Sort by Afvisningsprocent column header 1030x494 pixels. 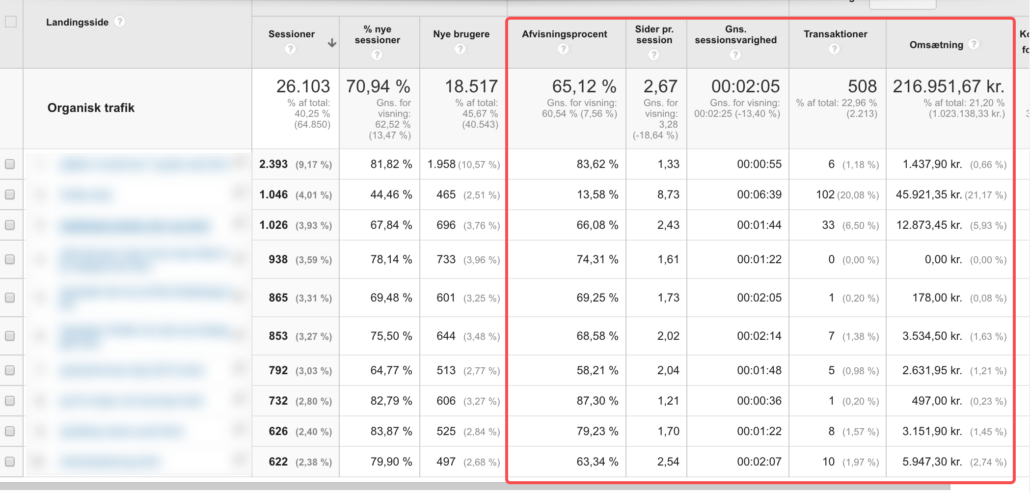coord(566,34)
